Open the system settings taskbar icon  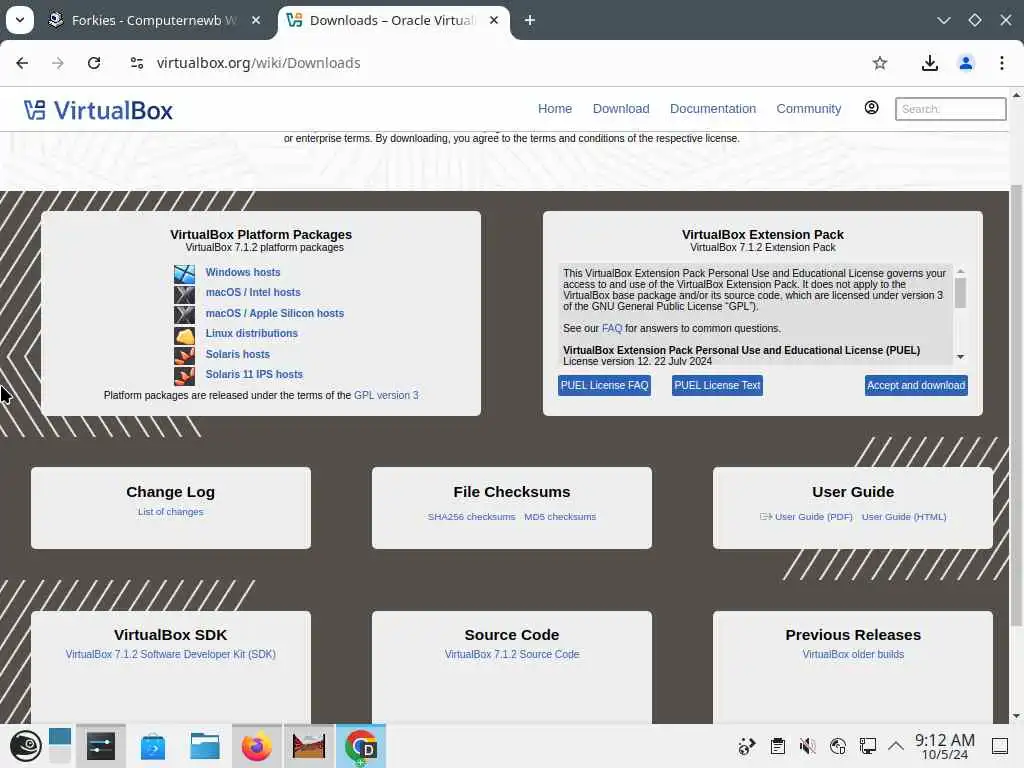pyautogui.click(x=101, y=746)
